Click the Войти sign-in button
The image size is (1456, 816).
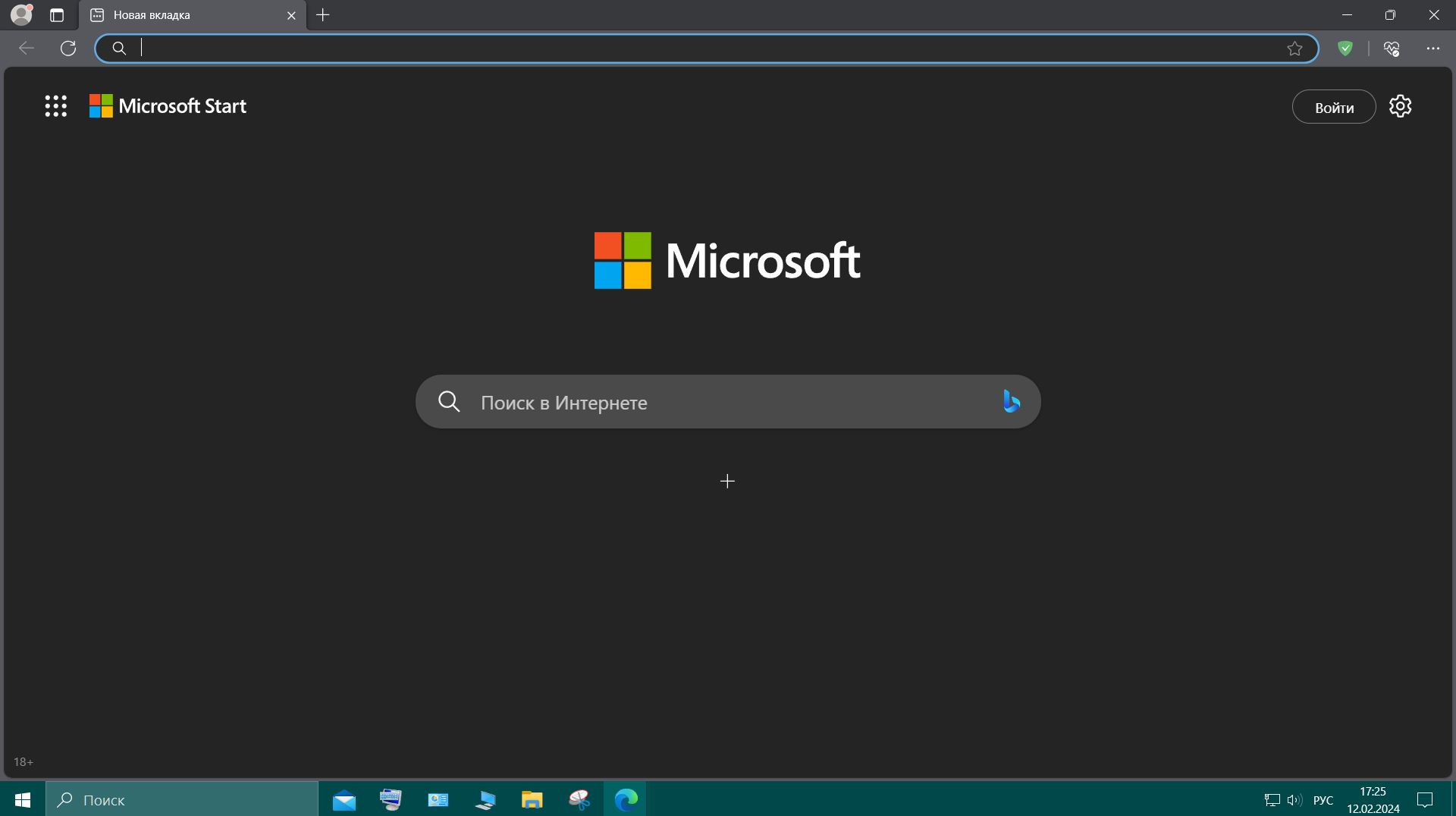tap(1334, 107)
